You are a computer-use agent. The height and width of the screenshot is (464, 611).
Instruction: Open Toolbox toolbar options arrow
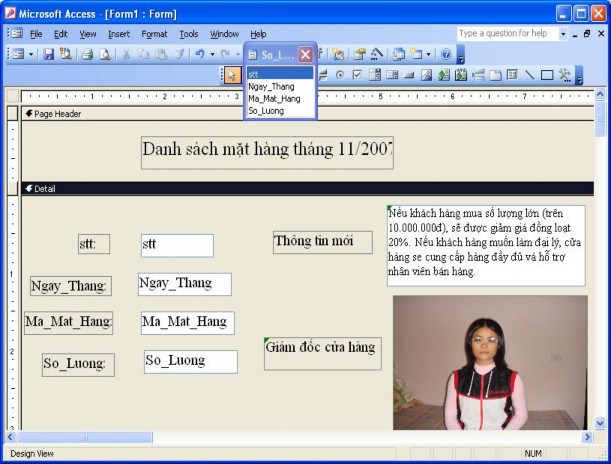[579, 75]
